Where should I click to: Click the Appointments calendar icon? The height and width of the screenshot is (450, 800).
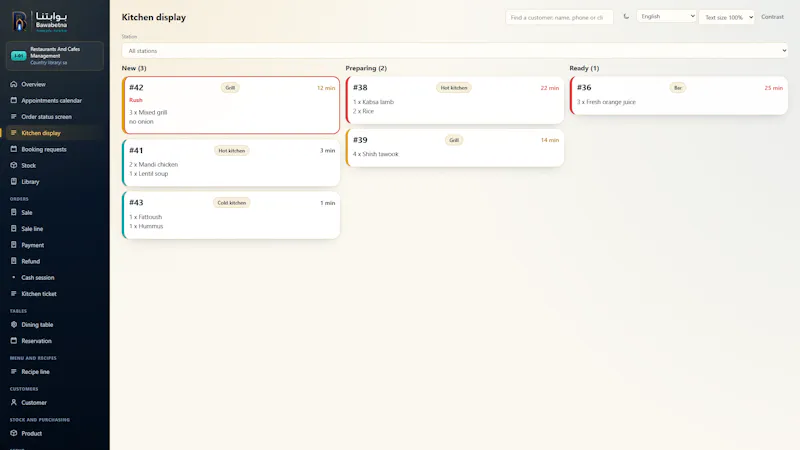point(14,101)
